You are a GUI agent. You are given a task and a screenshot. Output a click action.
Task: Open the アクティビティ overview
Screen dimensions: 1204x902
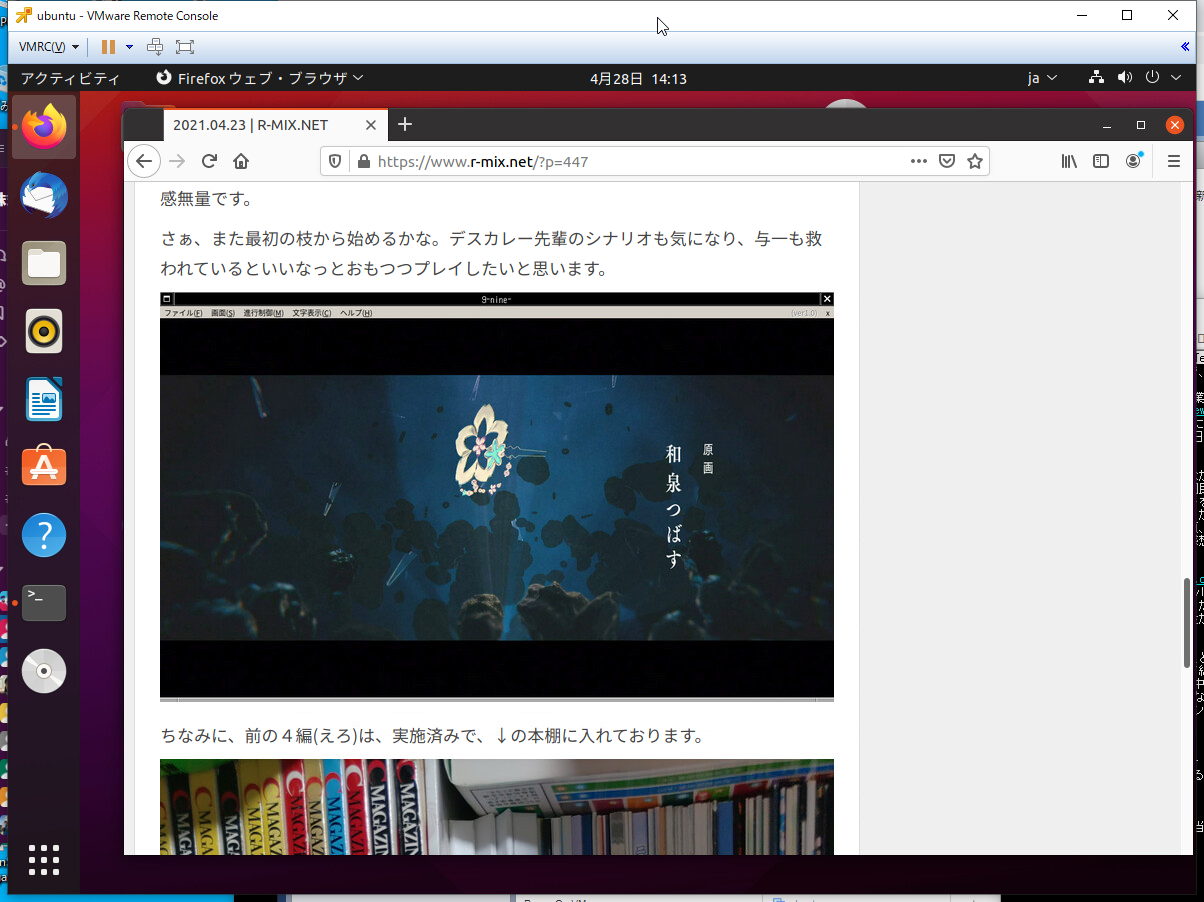pos(70,78)
